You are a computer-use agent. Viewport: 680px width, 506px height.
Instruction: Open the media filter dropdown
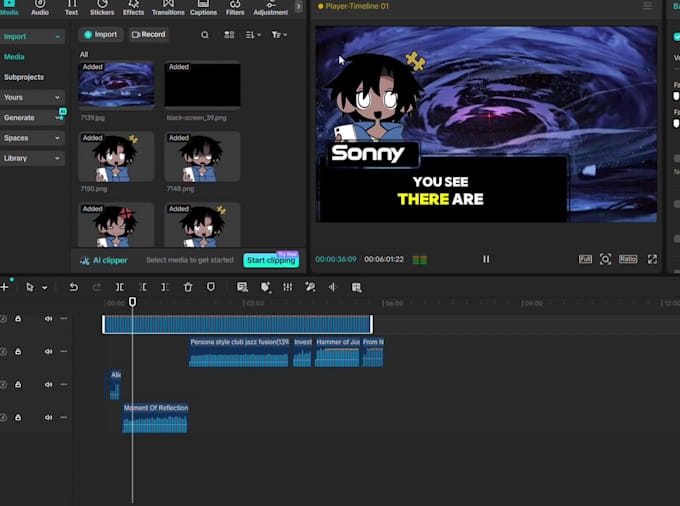[279, 35]
